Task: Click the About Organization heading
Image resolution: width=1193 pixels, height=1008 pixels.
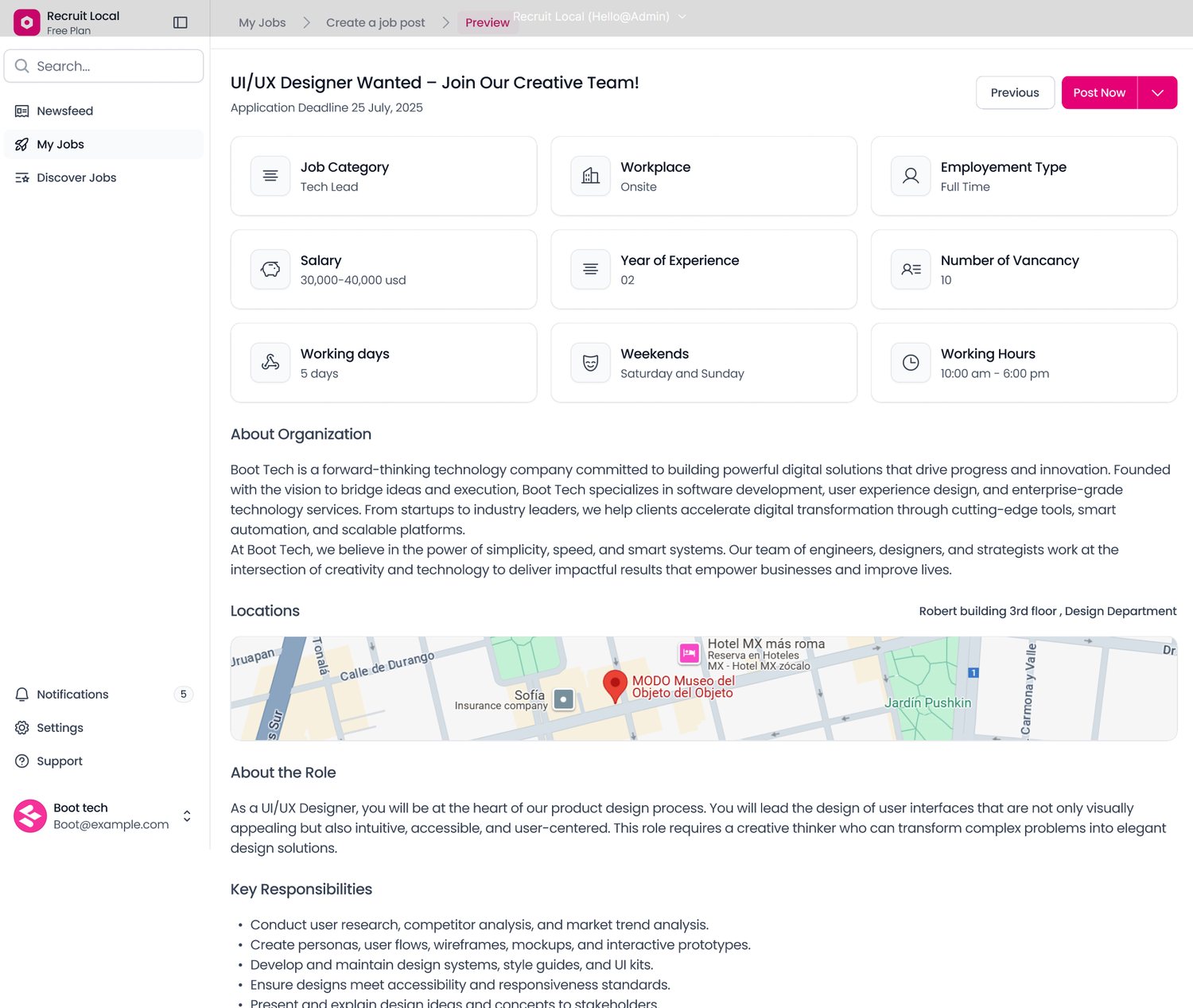Action: [x=301, y=434]
